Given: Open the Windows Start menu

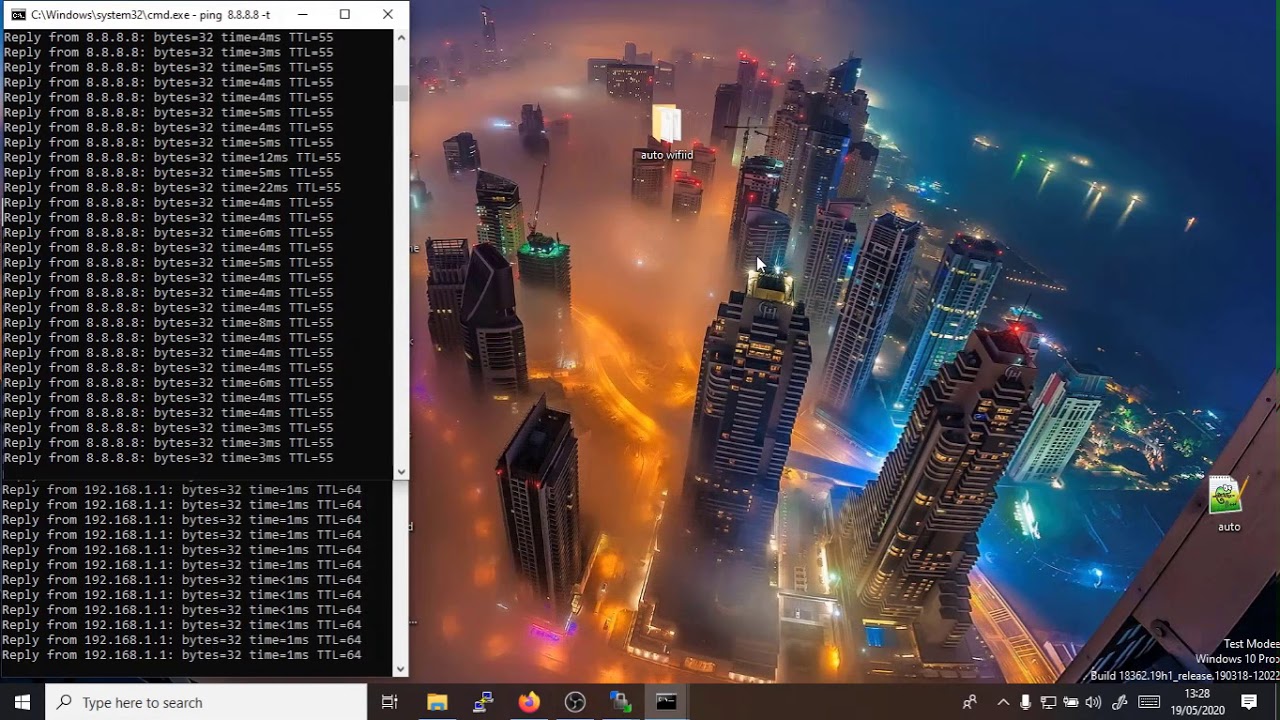Looking at the screenshot, I should click(x=22, y=702).
